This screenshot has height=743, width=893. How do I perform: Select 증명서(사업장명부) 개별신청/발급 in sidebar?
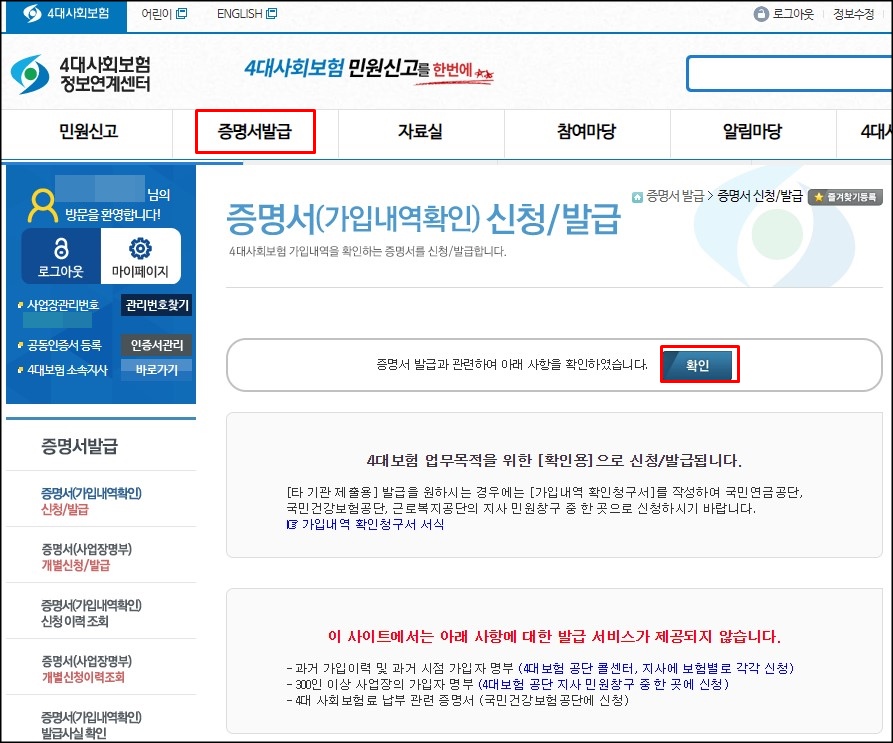tap(87, 557)
